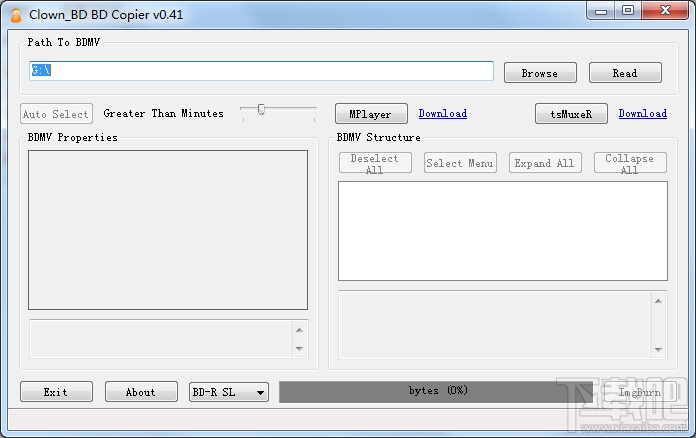Click the Read button
696x438 pixels.
[x=625, y=73]
